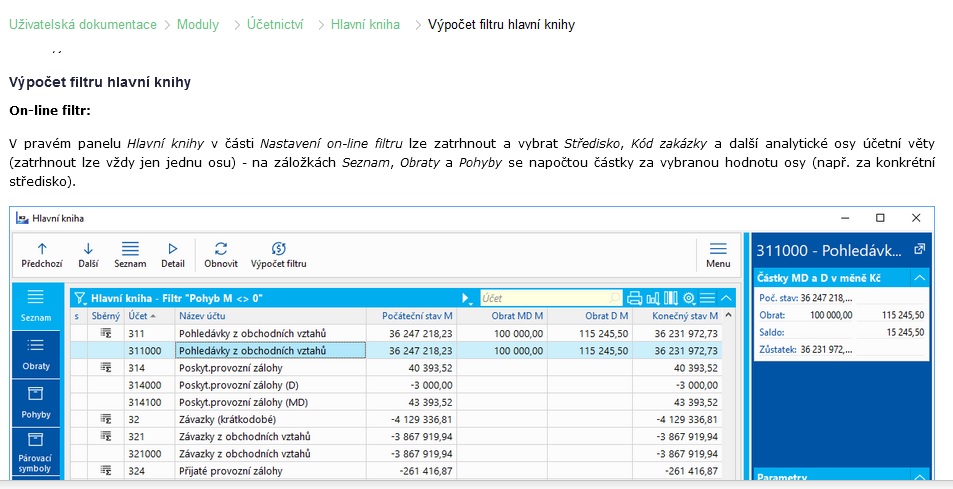953x489 pixels.
Task: Click the scrollbar up arrow in the grid
Action: click(x=728, y=316)
